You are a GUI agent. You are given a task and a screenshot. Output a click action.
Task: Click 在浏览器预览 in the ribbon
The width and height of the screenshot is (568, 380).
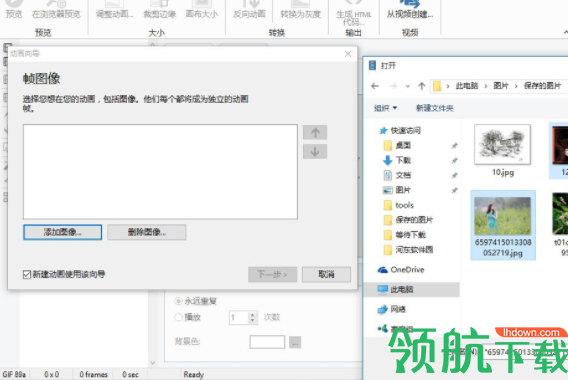tap(56, 10)
